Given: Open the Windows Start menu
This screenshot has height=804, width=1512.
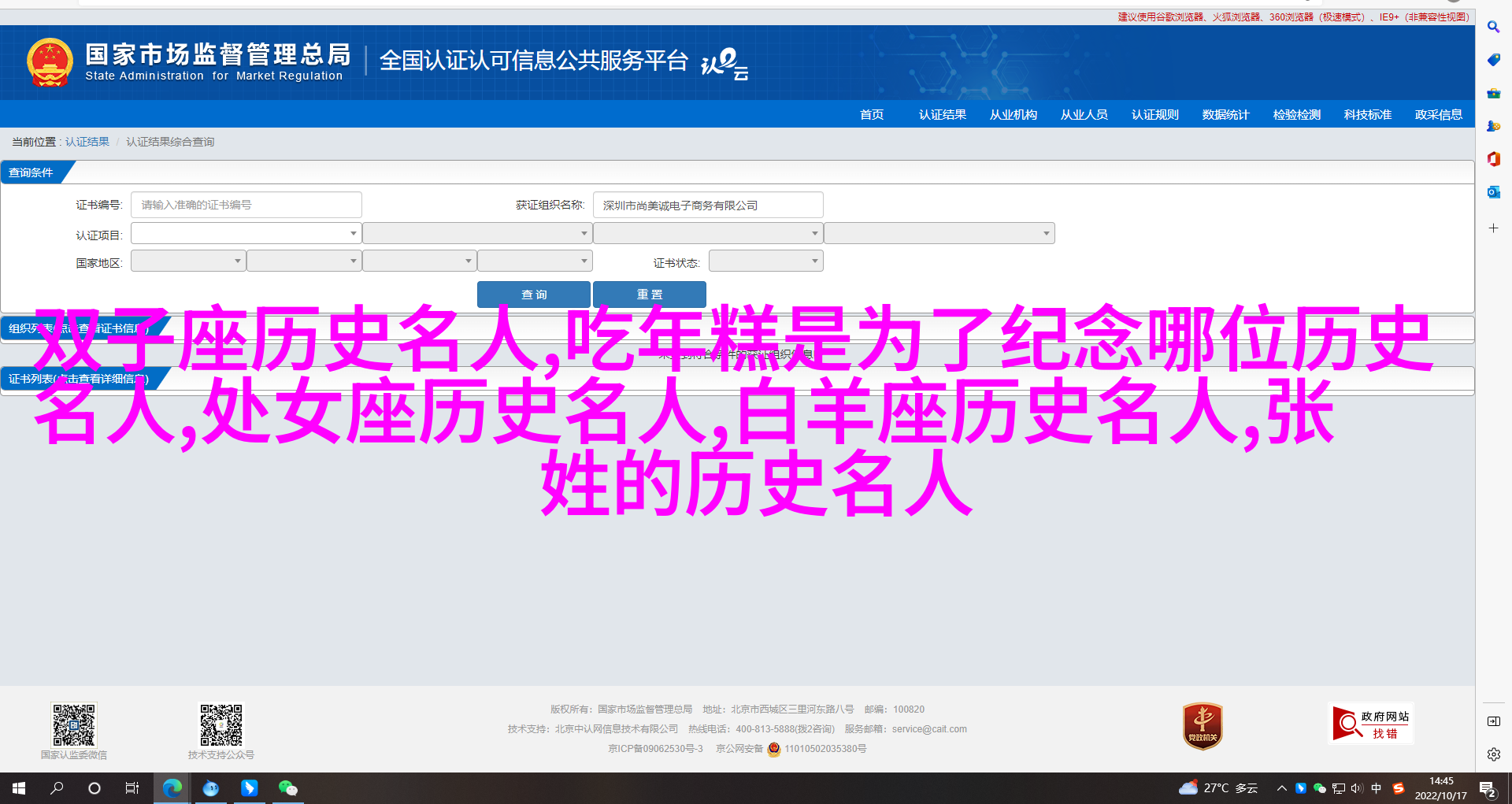Looking at the screenshot, I should (x=19, y=787).
